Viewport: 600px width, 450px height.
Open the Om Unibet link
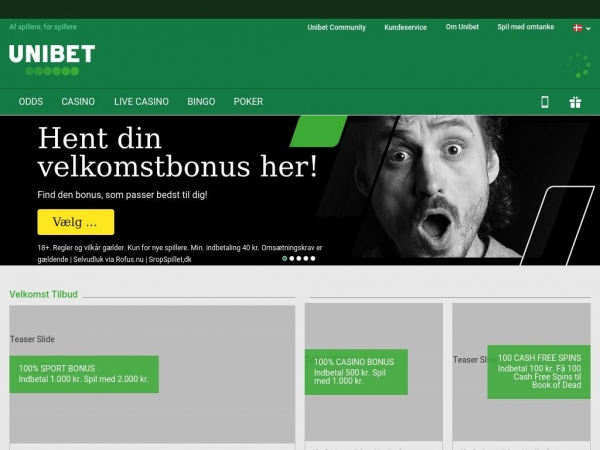(x=462, y=27)
